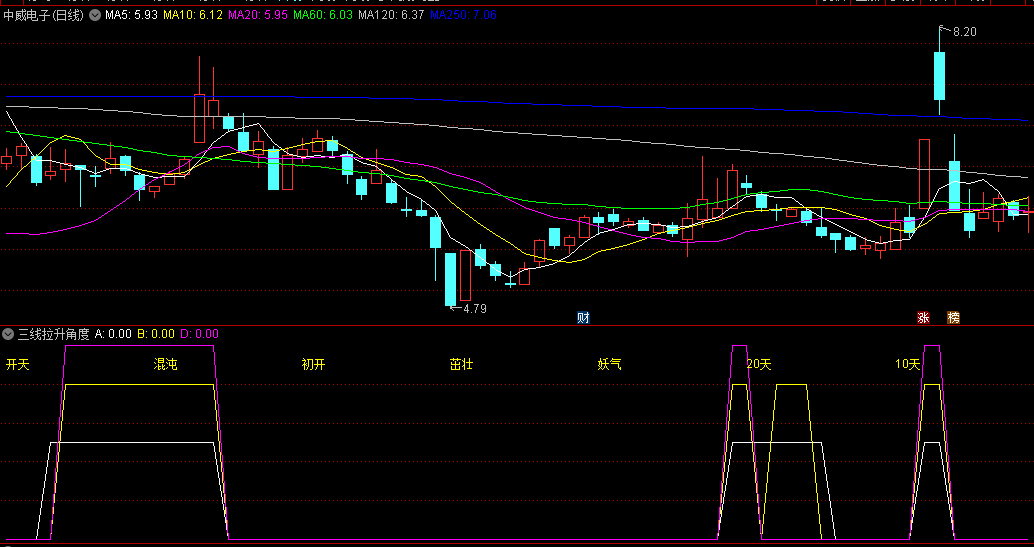This screenshot has height=547, width=1034.
Task: Select the cyan candle under the 8.20 high
Action: click(939, 75)
